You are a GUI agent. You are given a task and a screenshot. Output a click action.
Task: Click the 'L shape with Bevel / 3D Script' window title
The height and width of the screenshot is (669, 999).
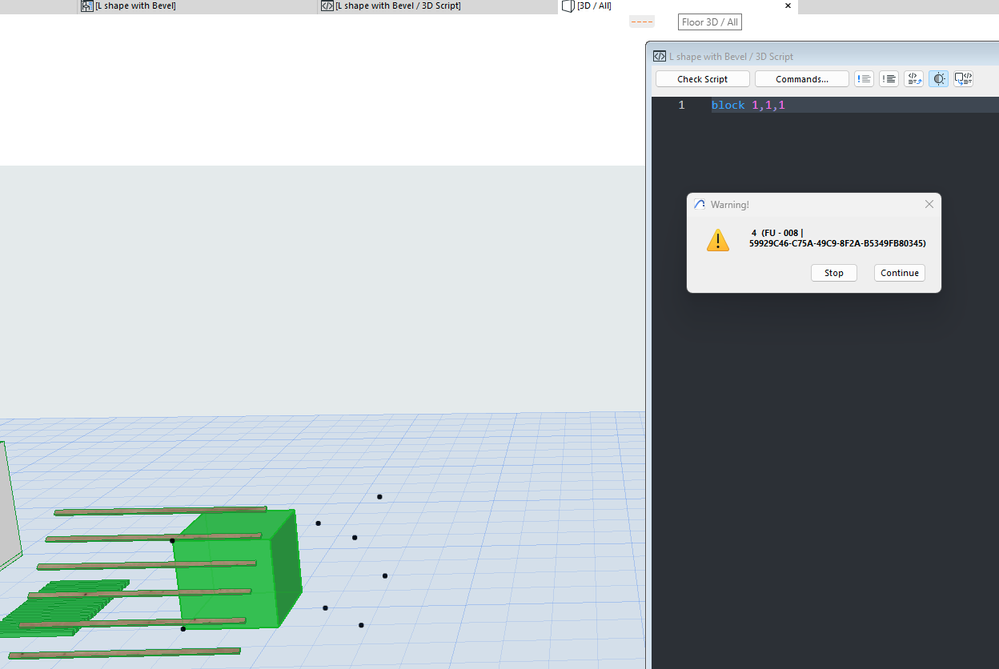pos(731,56)
